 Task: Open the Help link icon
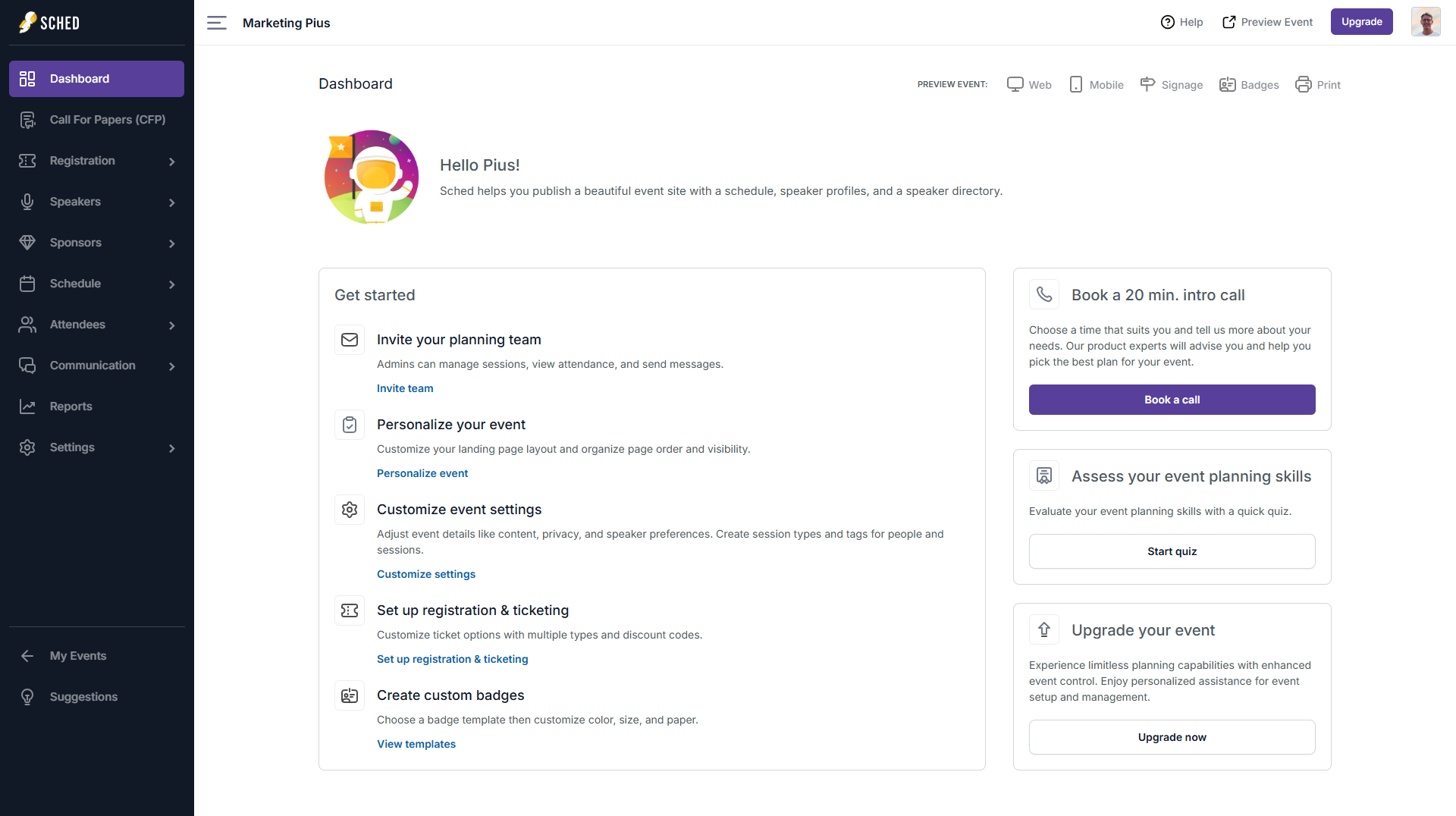tap(1168, 22)
